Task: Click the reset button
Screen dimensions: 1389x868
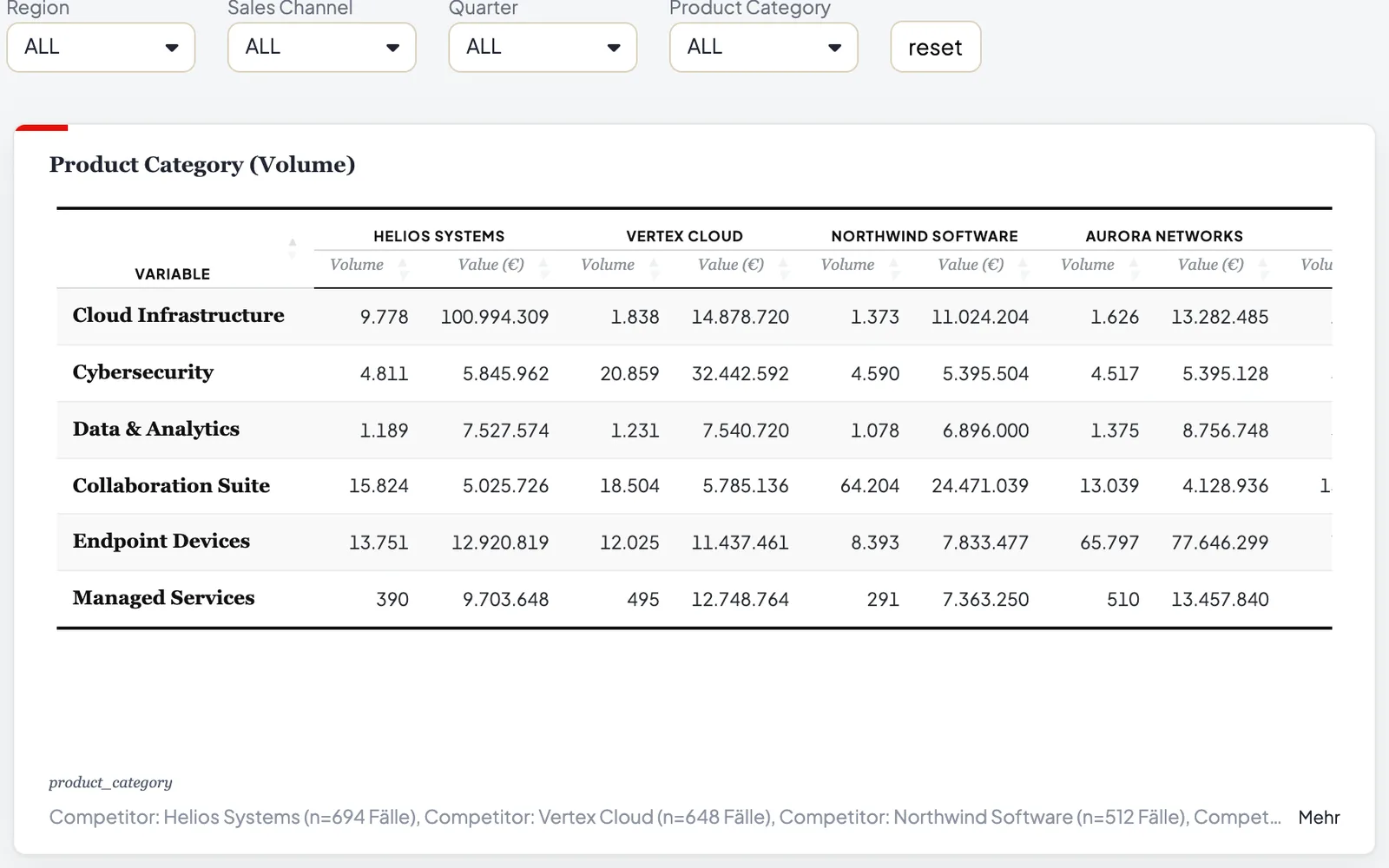Action: point(935,47)
